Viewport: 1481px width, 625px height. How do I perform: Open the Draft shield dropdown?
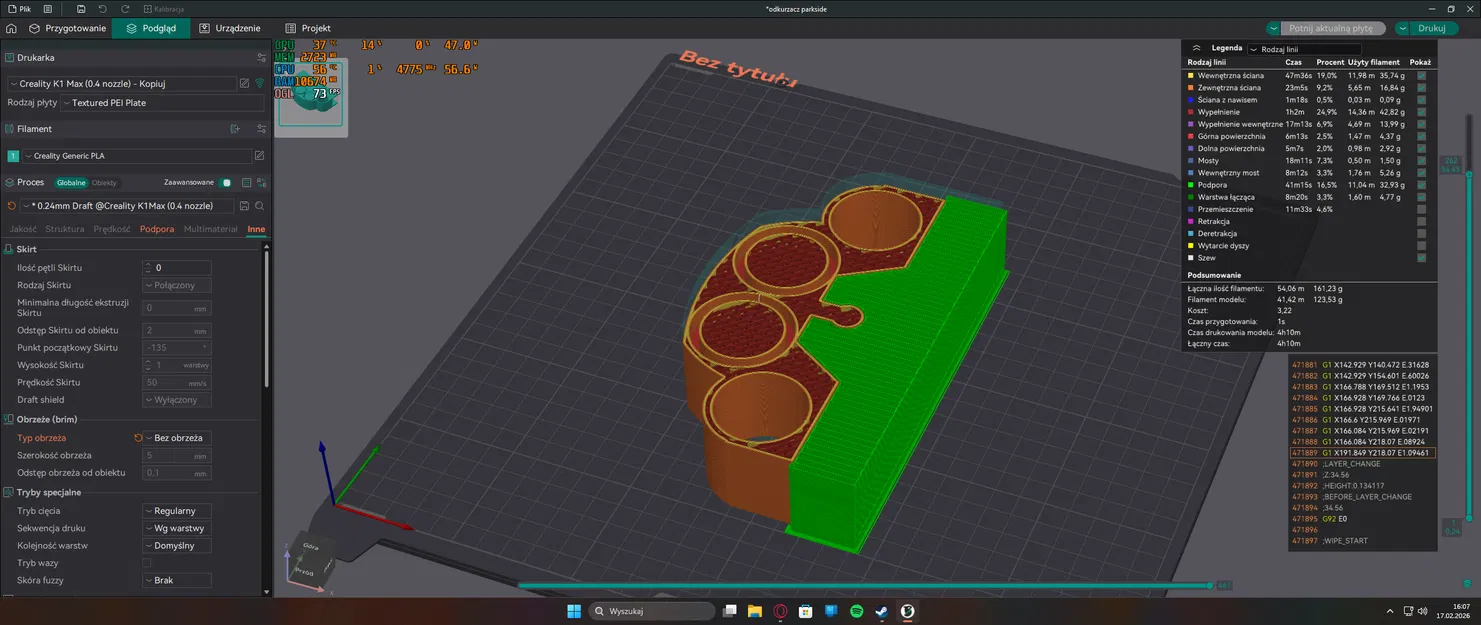tap(177, 400)
